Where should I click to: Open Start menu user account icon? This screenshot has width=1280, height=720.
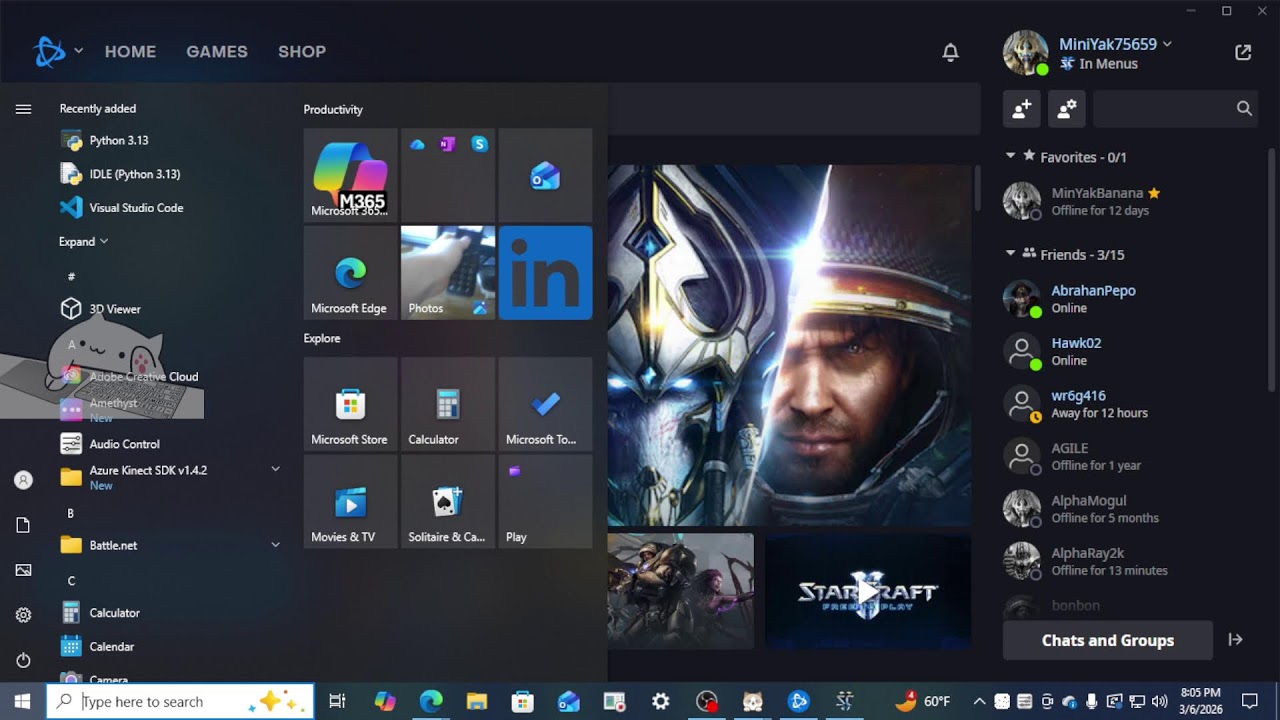[23, 480]
